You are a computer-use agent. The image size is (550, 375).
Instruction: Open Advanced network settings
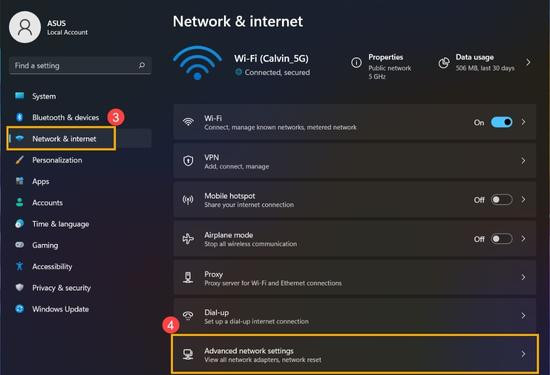pyautogui.click(x=355, y=354)
